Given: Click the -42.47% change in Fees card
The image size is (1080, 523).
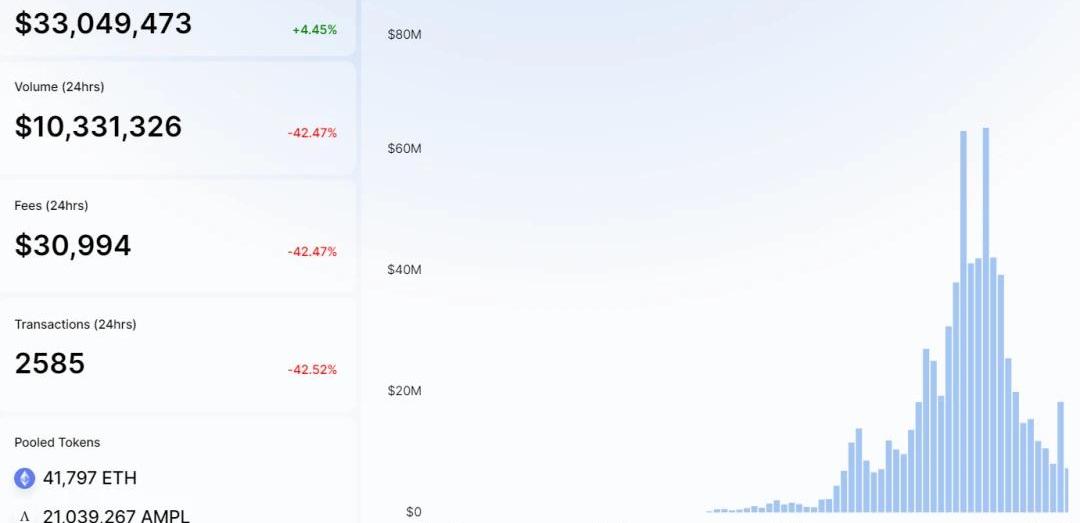Looking at the screenshot, I should point(312,252).
